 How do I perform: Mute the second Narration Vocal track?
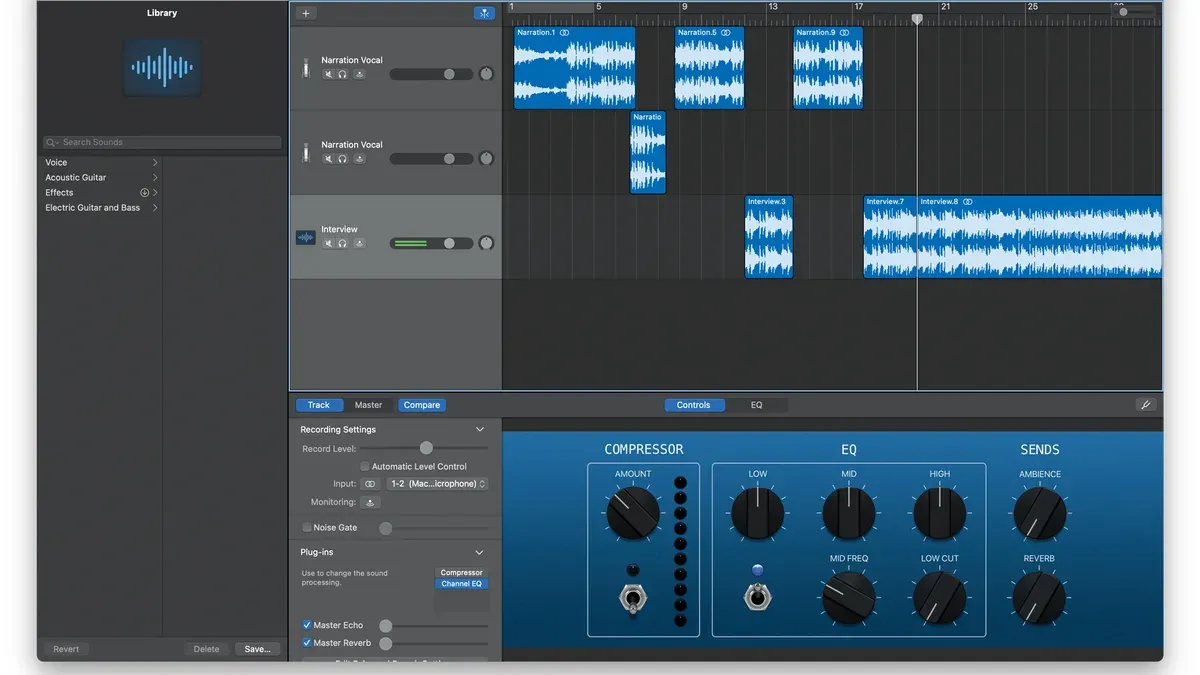(x=328, y=159)
